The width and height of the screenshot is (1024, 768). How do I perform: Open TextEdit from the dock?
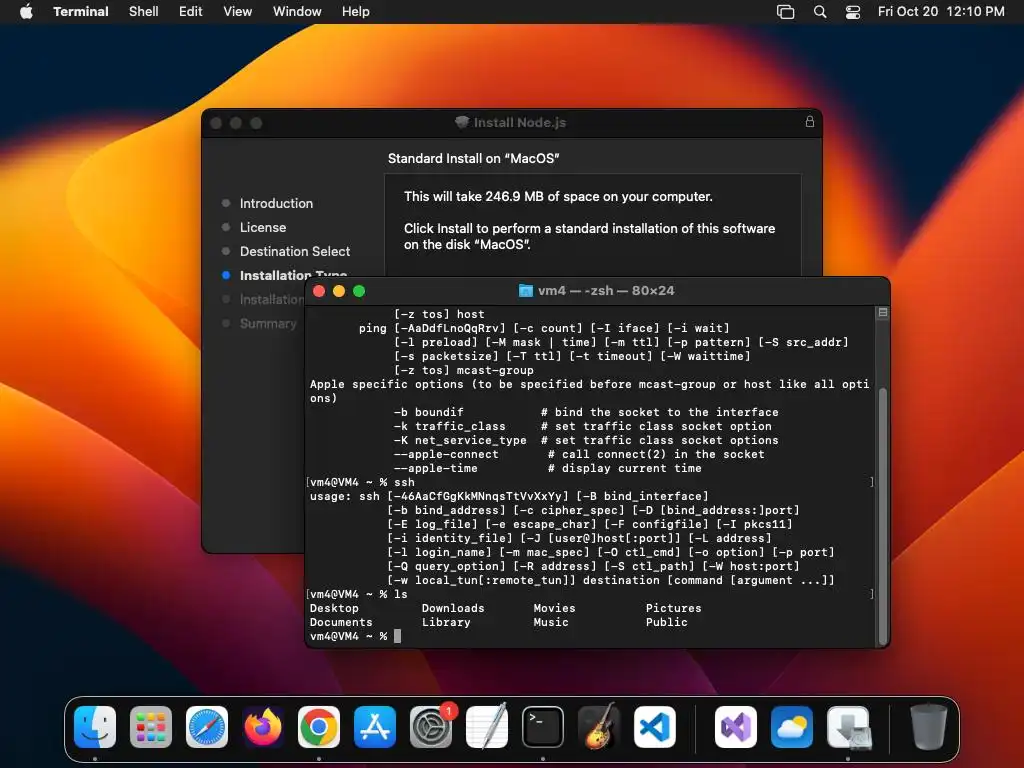coord(487,727)
